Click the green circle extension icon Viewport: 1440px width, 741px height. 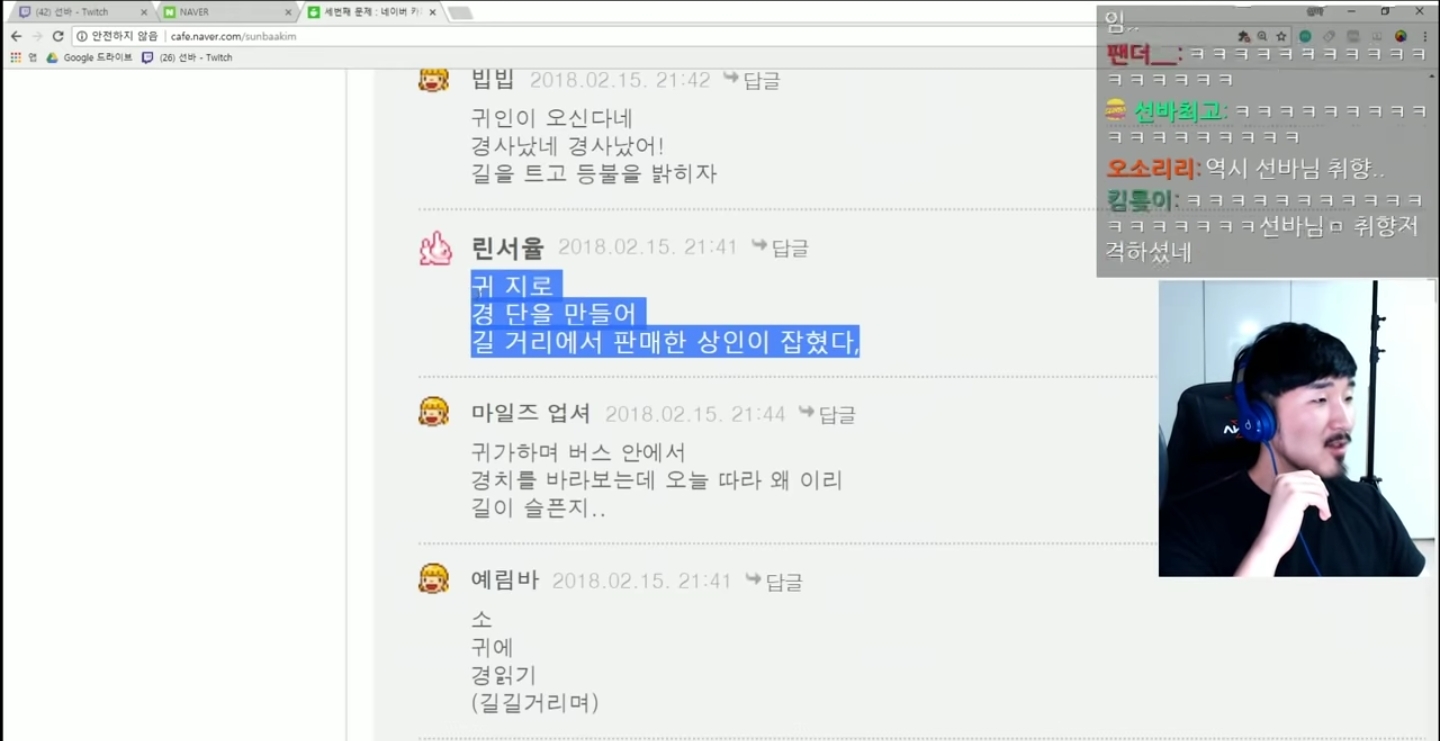click(1305, 36)
